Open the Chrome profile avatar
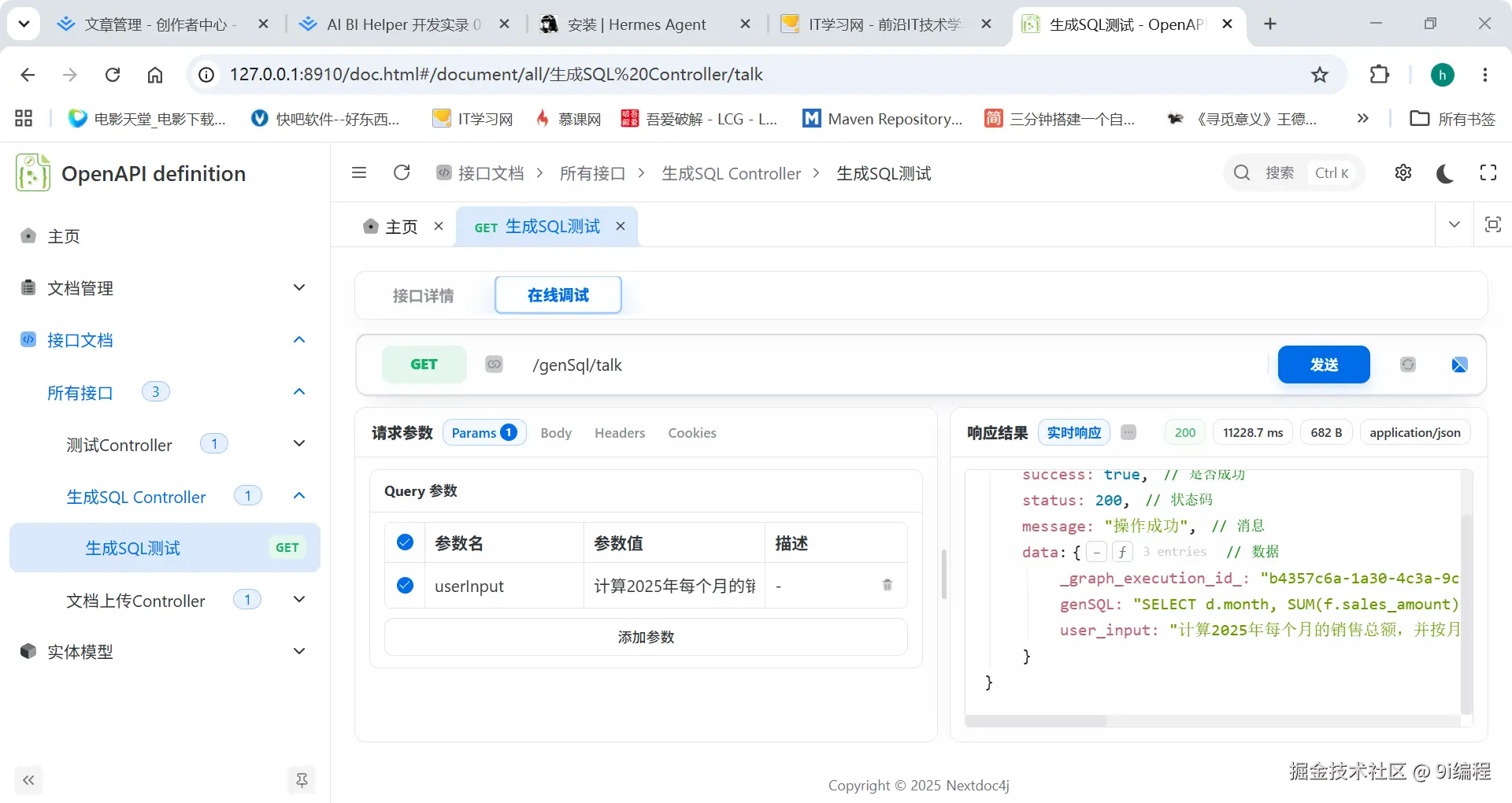The width and height of the screenshot is (1512, 803). [1443, 75]
